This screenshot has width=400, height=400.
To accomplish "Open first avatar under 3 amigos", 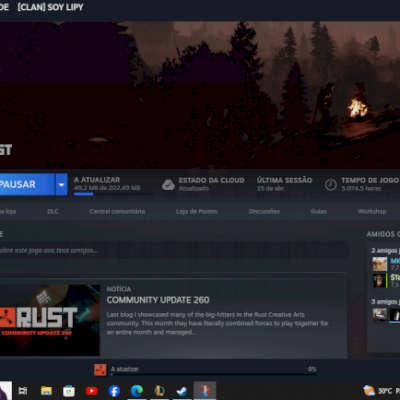I will click(380, 315).
